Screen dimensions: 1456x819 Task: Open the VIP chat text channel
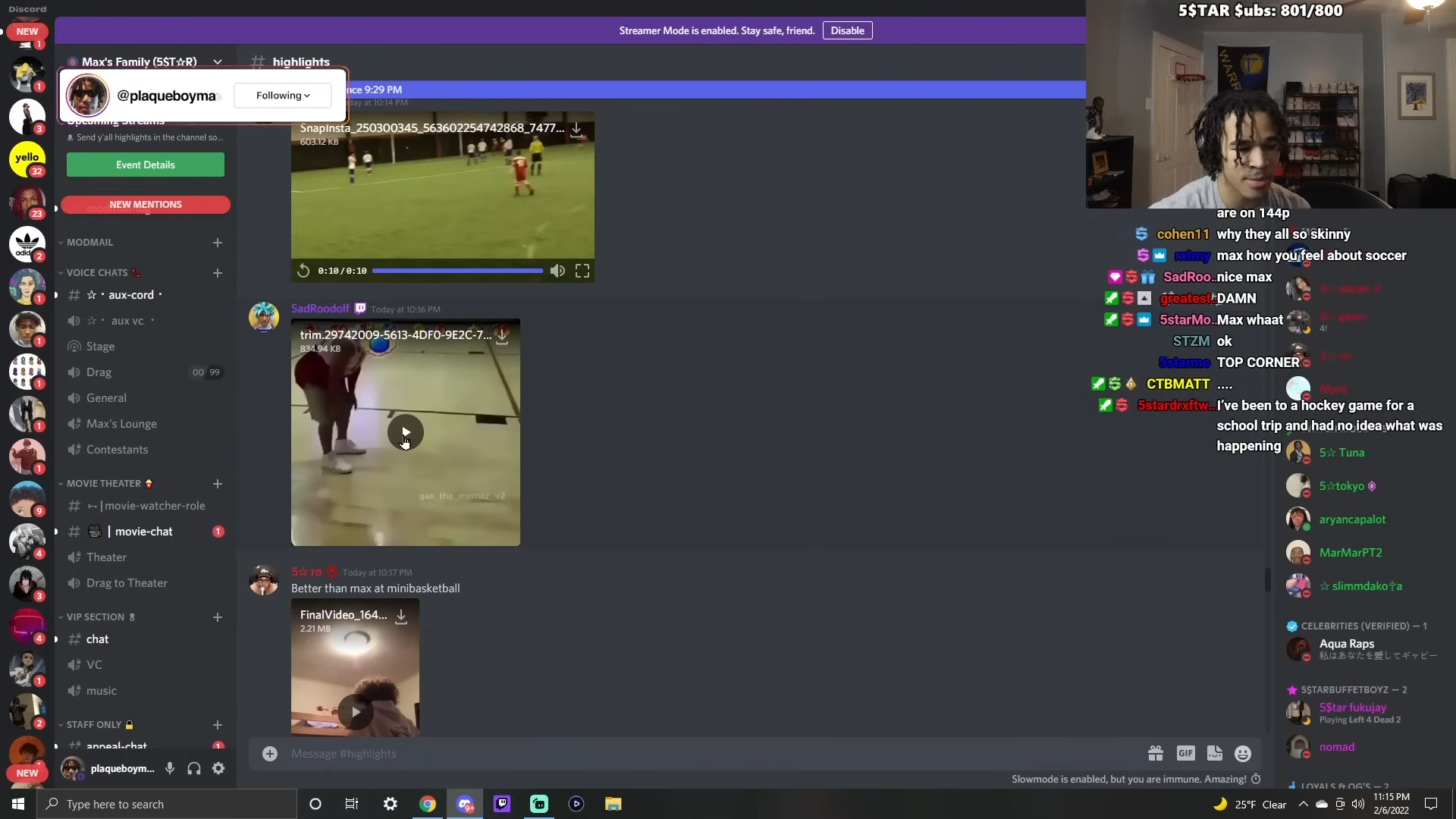click(x=144, y=639)
